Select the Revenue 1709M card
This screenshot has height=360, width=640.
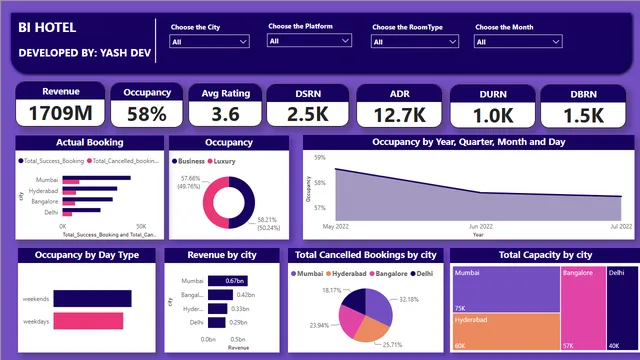point(60,104)
